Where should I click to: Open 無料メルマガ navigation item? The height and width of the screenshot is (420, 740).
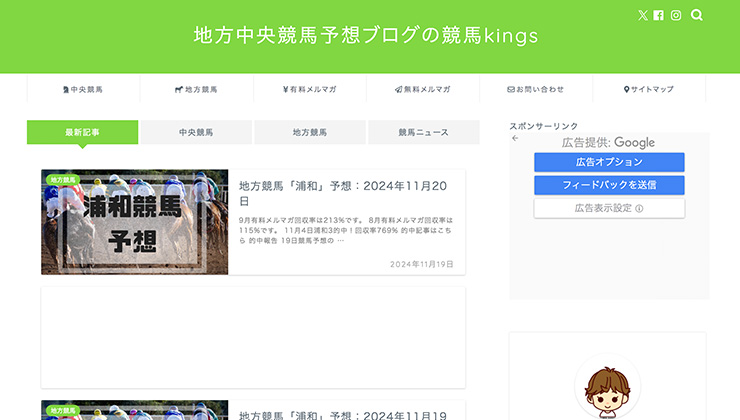(x=423, y=89)
